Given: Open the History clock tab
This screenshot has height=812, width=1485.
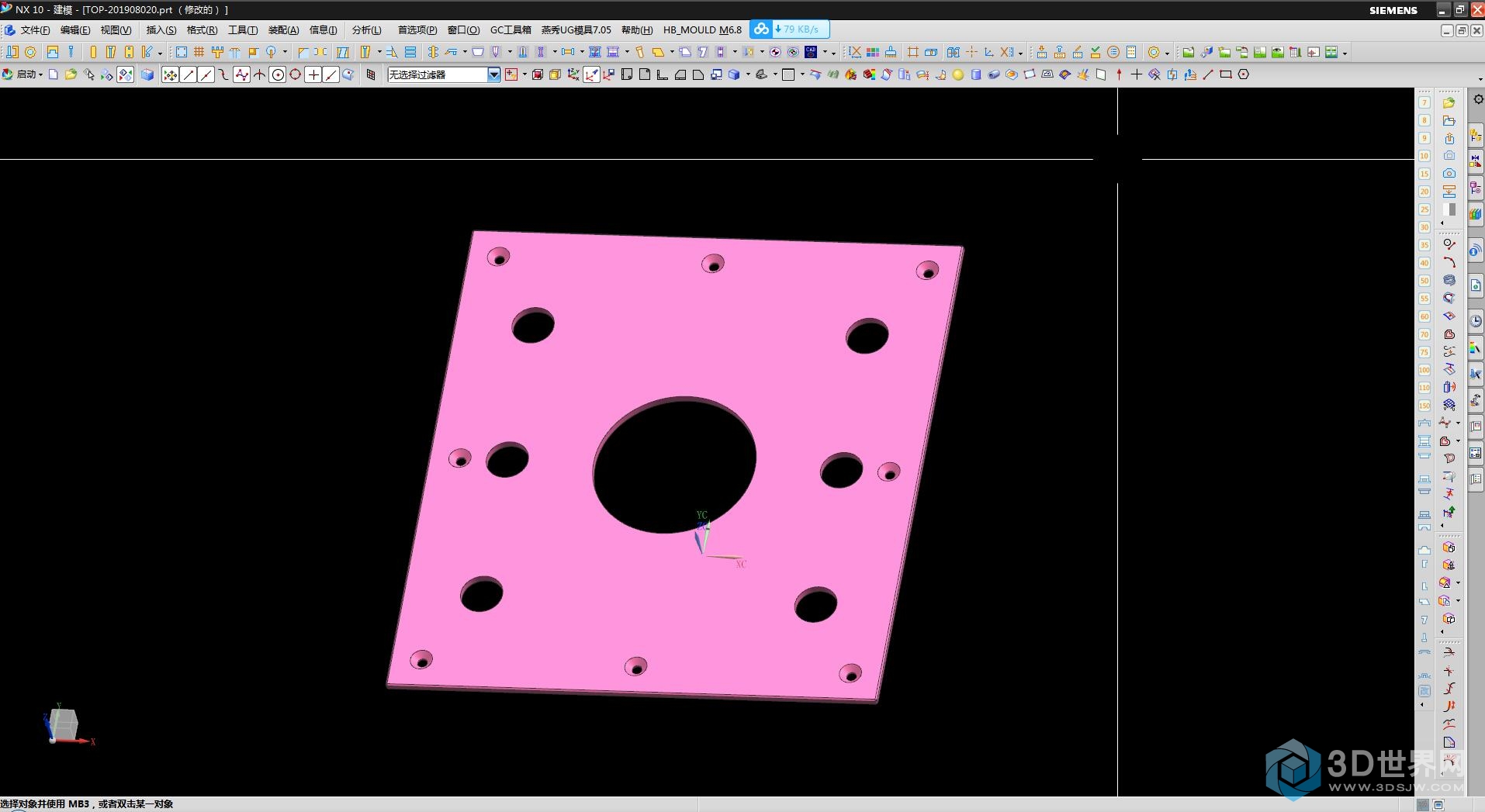Looking at the screenshot, I should coord(1476,321).
